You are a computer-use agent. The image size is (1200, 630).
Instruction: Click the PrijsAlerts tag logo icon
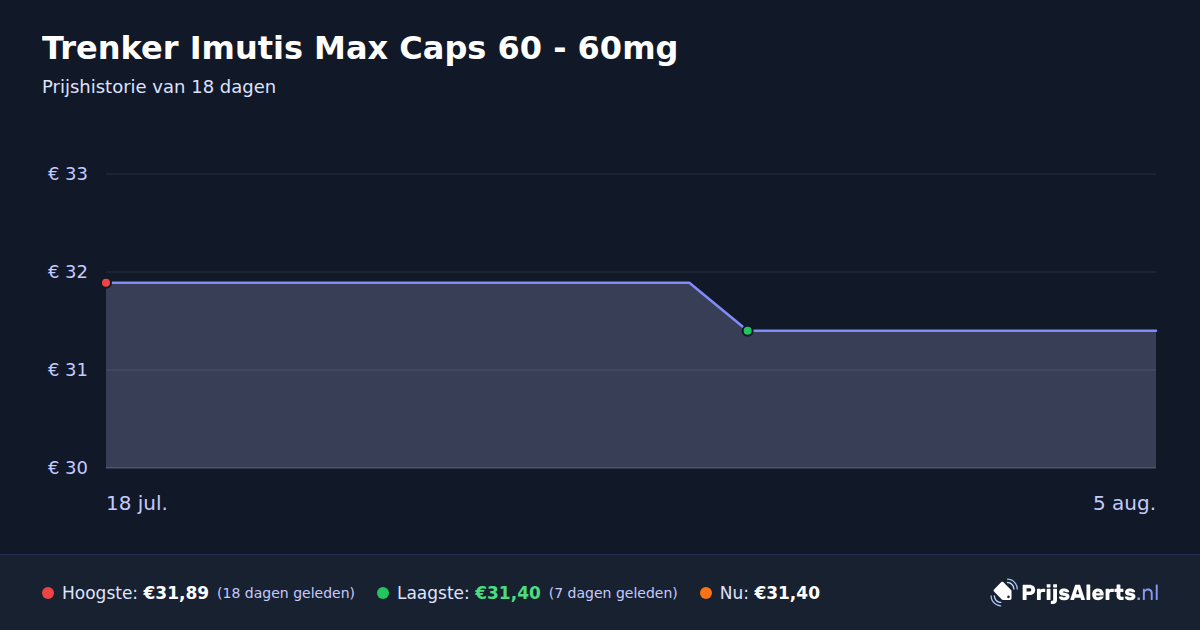1003,593
